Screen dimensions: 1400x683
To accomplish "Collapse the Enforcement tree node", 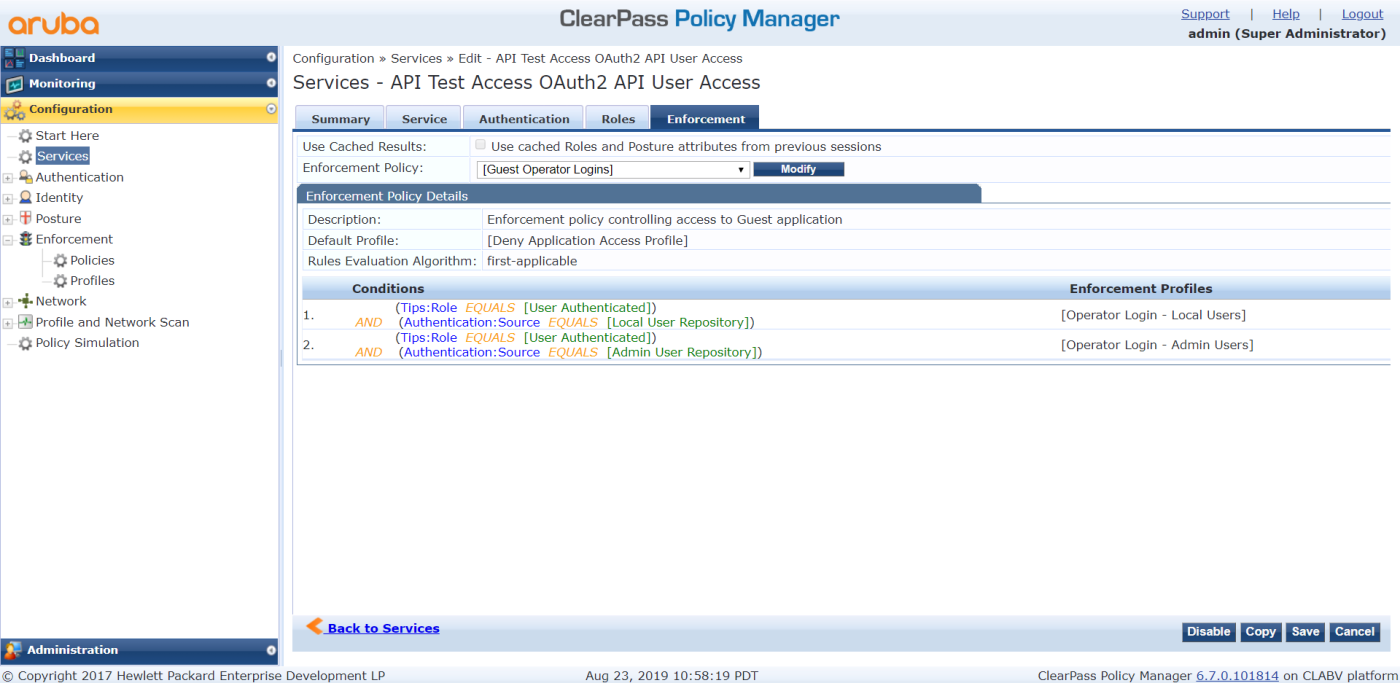I will pyautogui.click(x=8, y=240).
